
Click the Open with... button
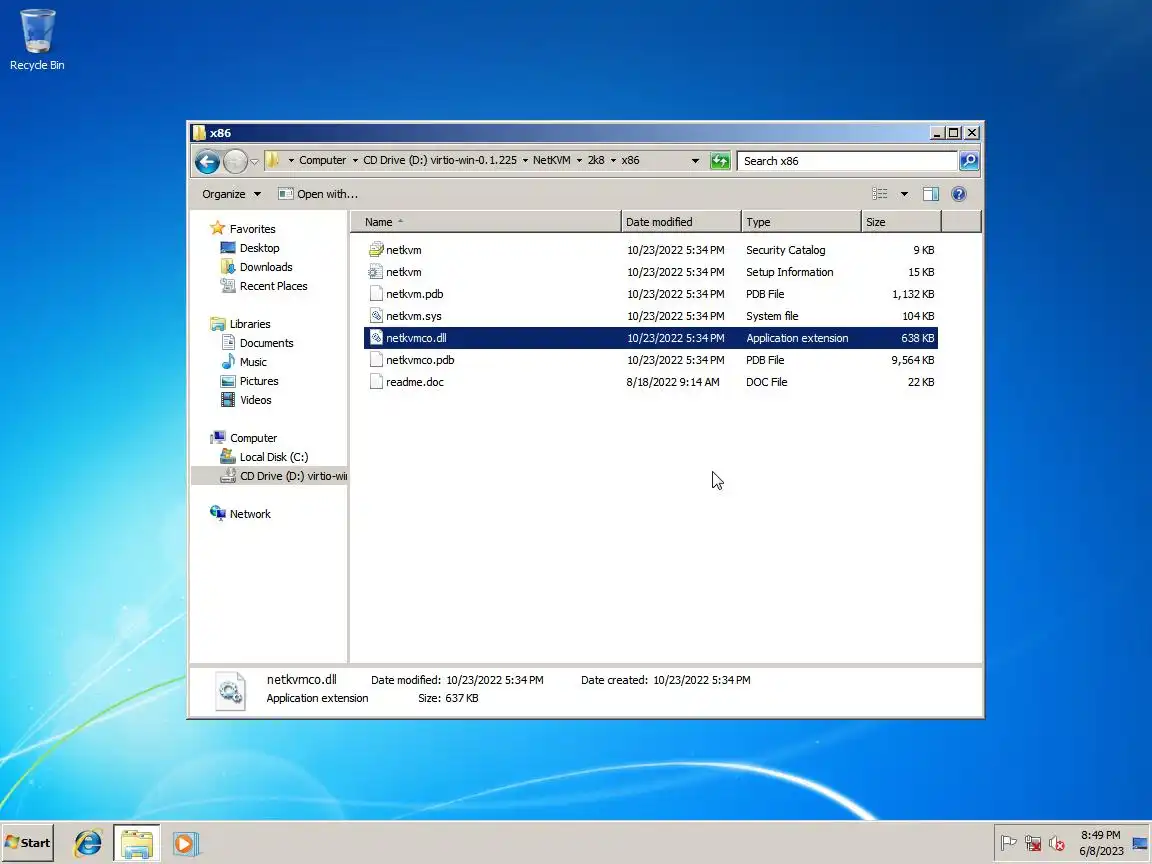318,194
